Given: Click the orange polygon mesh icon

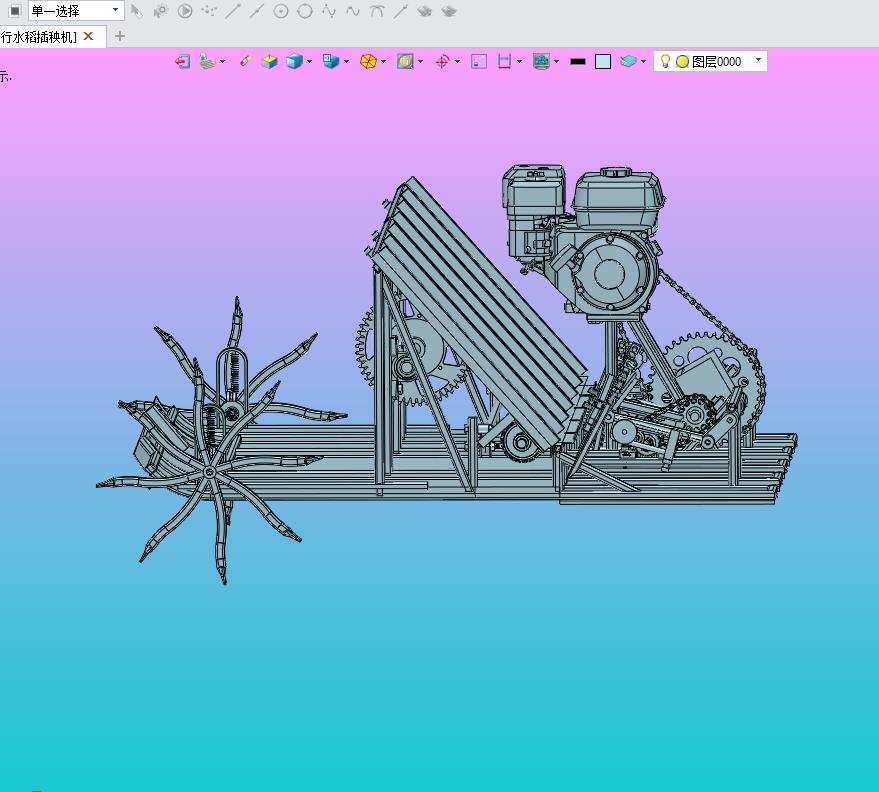Looking at the screenshot, I should pyautogui.click(x=368, y=61).
